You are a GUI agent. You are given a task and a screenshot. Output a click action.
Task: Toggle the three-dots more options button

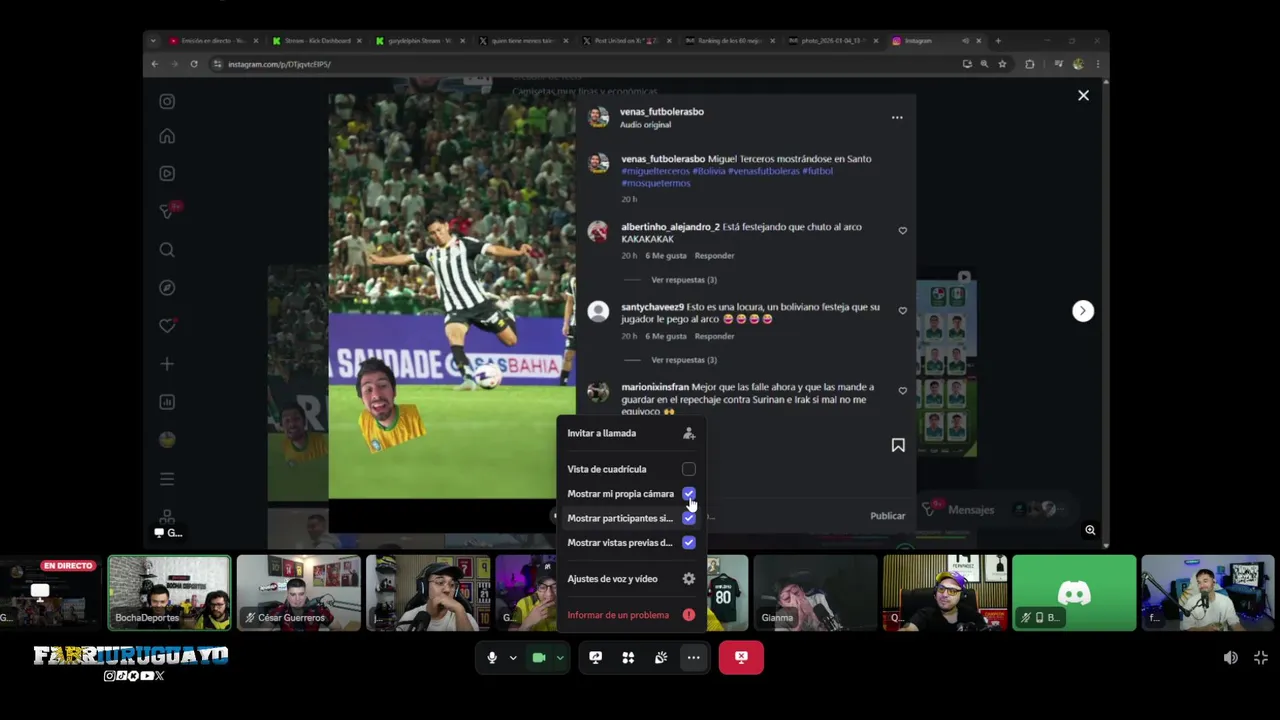(x=693, y=658)
